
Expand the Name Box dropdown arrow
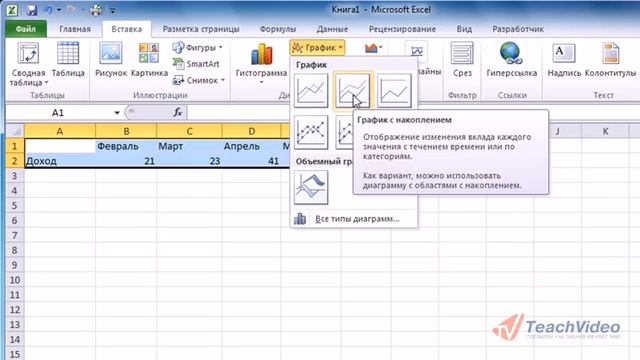pos(117,112)
